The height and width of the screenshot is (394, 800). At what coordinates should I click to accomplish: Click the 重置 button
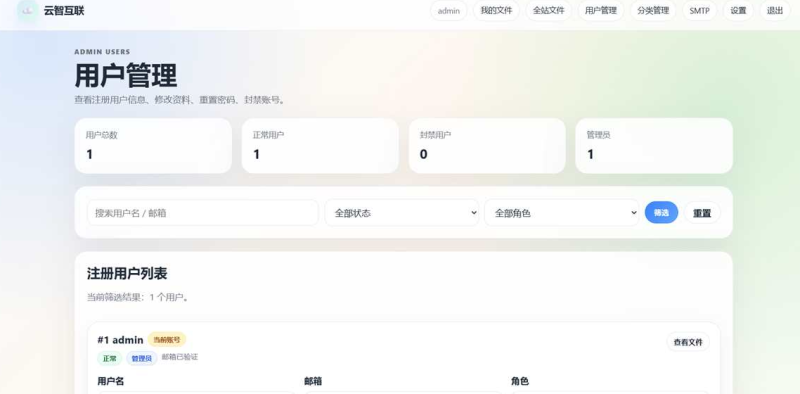pyautogui.click(x=702, y=213)
